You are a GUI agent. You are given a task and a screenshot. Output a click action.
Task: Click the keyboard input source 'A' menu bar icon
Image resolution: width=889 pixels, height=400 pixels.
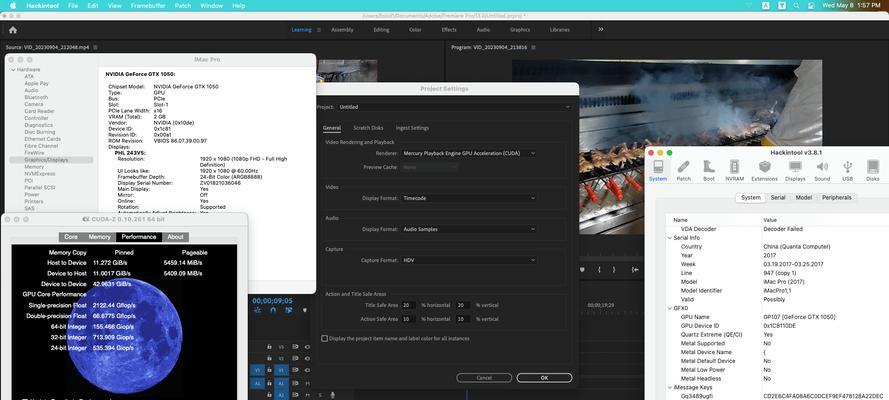tap(766, 6)
